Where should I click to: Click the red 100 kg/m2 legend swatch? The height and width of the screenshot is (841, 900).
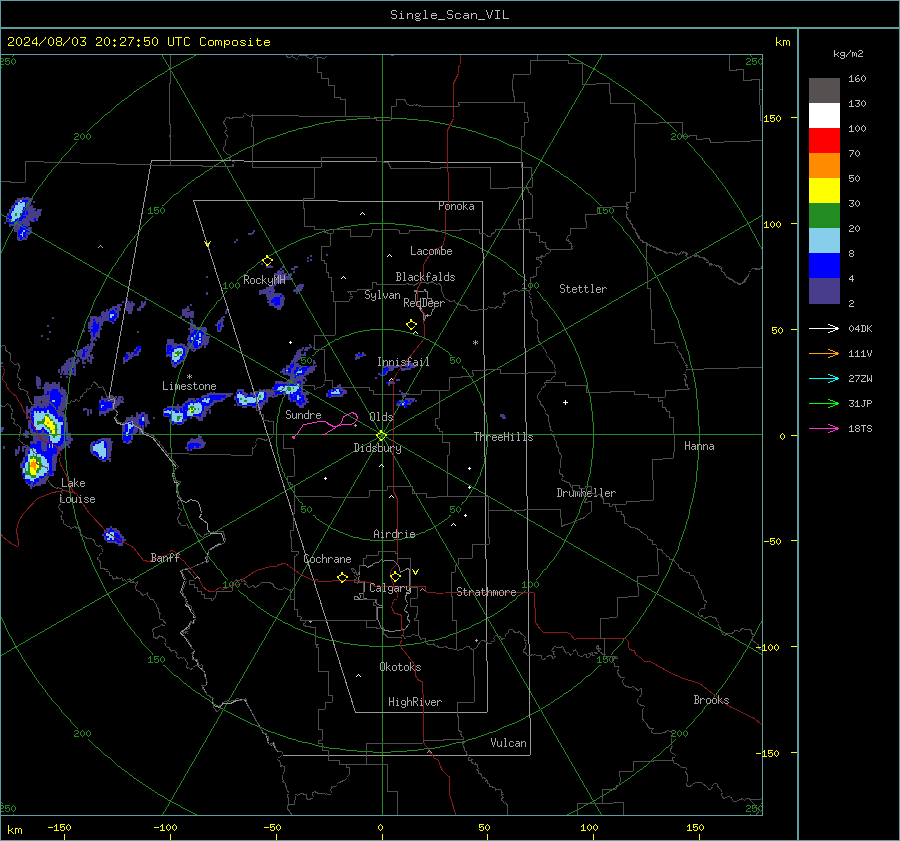coord(824,141)
